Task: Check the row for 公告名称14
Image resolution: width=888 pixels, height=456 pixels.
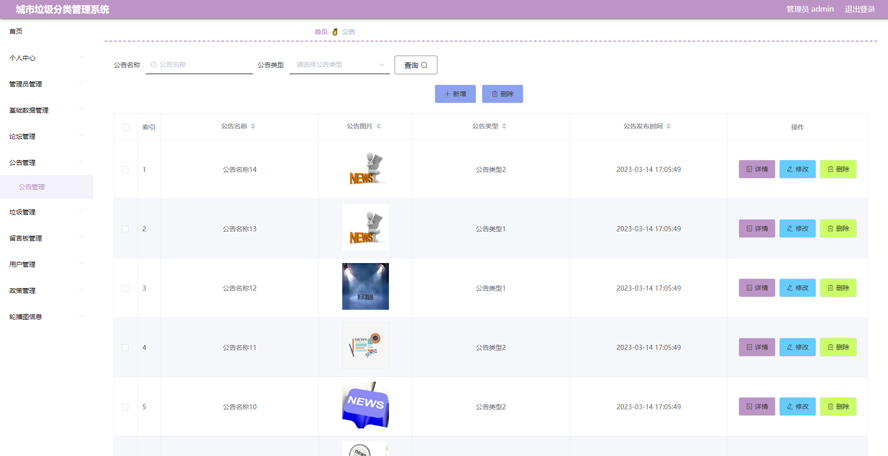Action: point(126,169)
